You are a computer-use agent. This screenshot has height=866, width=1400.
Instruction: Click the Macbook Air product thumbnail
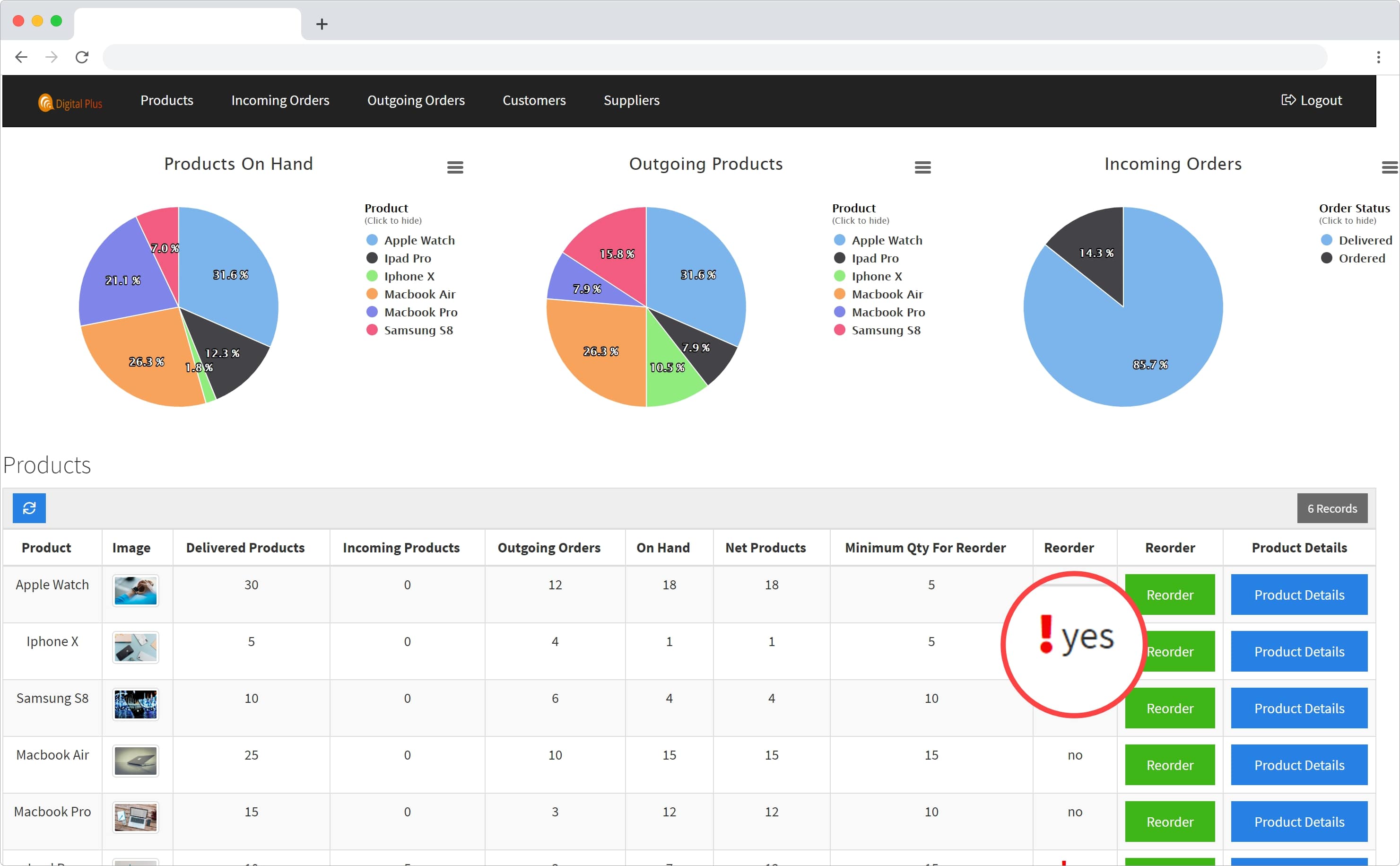(135, 761)
